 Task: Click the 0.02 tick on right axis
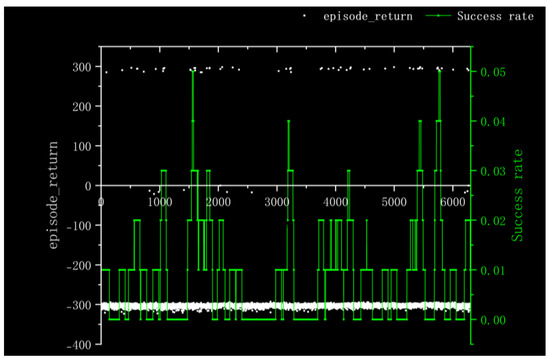[x=493, y=221]
